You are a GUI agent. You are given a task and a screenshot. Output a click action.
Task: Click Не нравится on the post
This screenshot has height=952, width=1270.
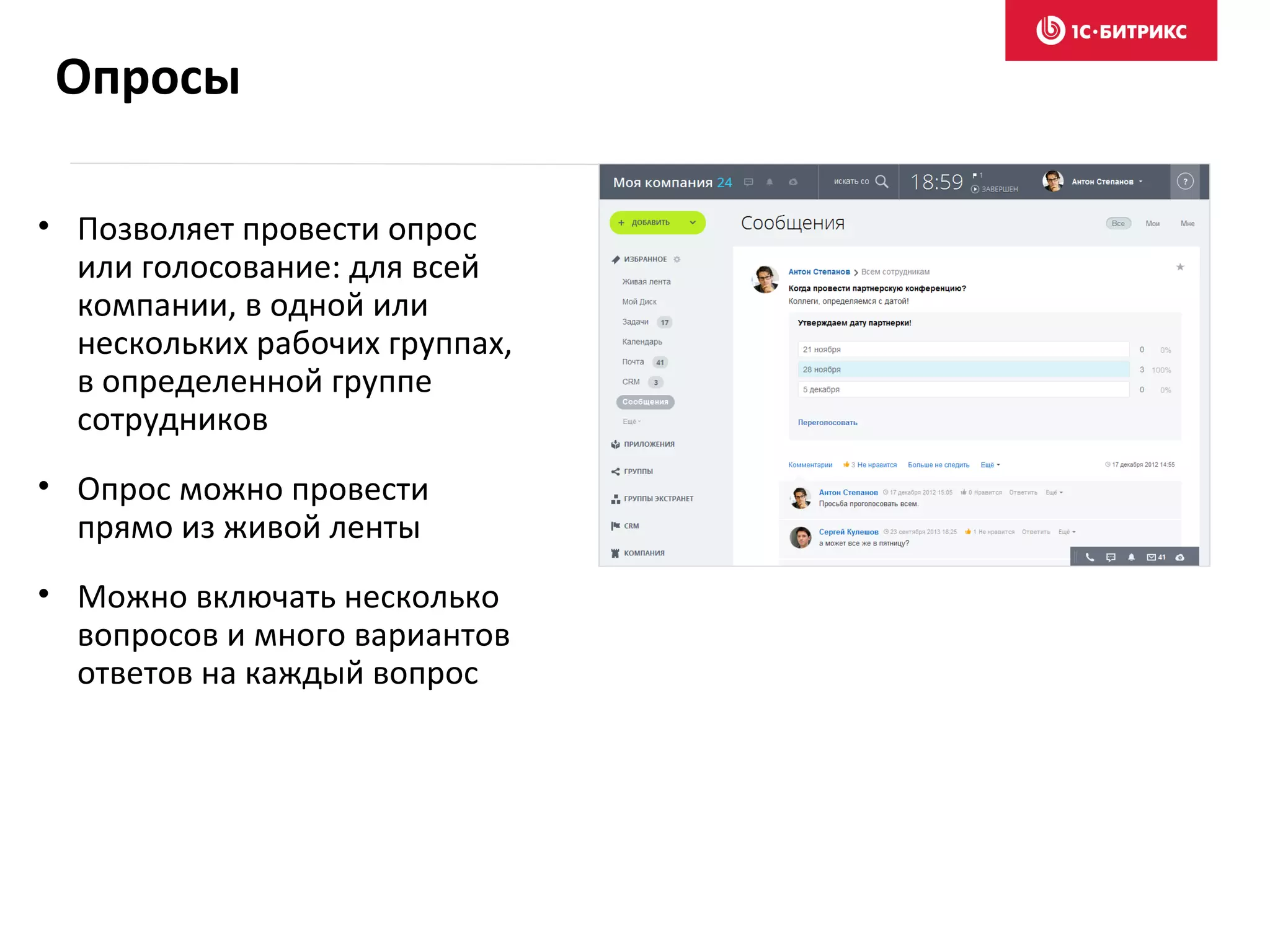click(876, 465)
